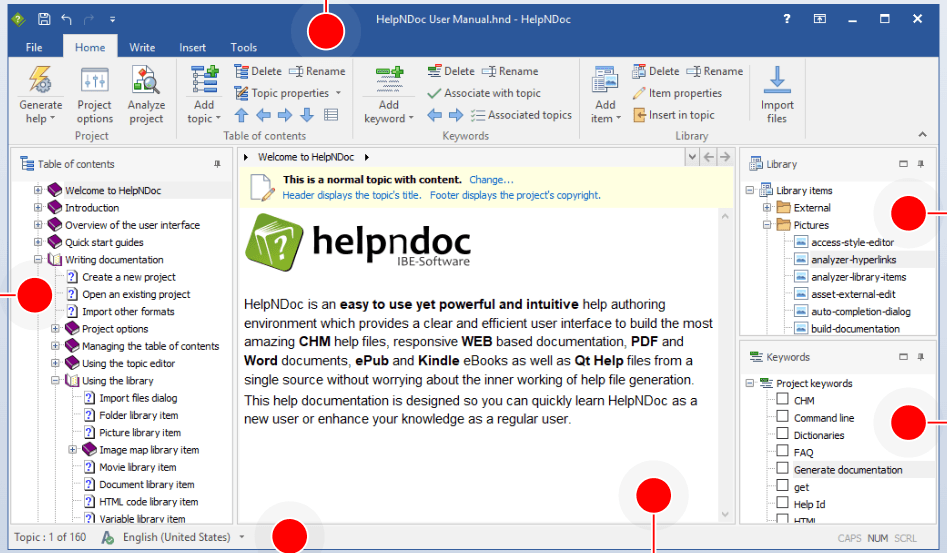Image resolution: width=947 pixels, height=553 pixels.
Task: Switch to the Write ribbon tab
Action: point(142,47)
